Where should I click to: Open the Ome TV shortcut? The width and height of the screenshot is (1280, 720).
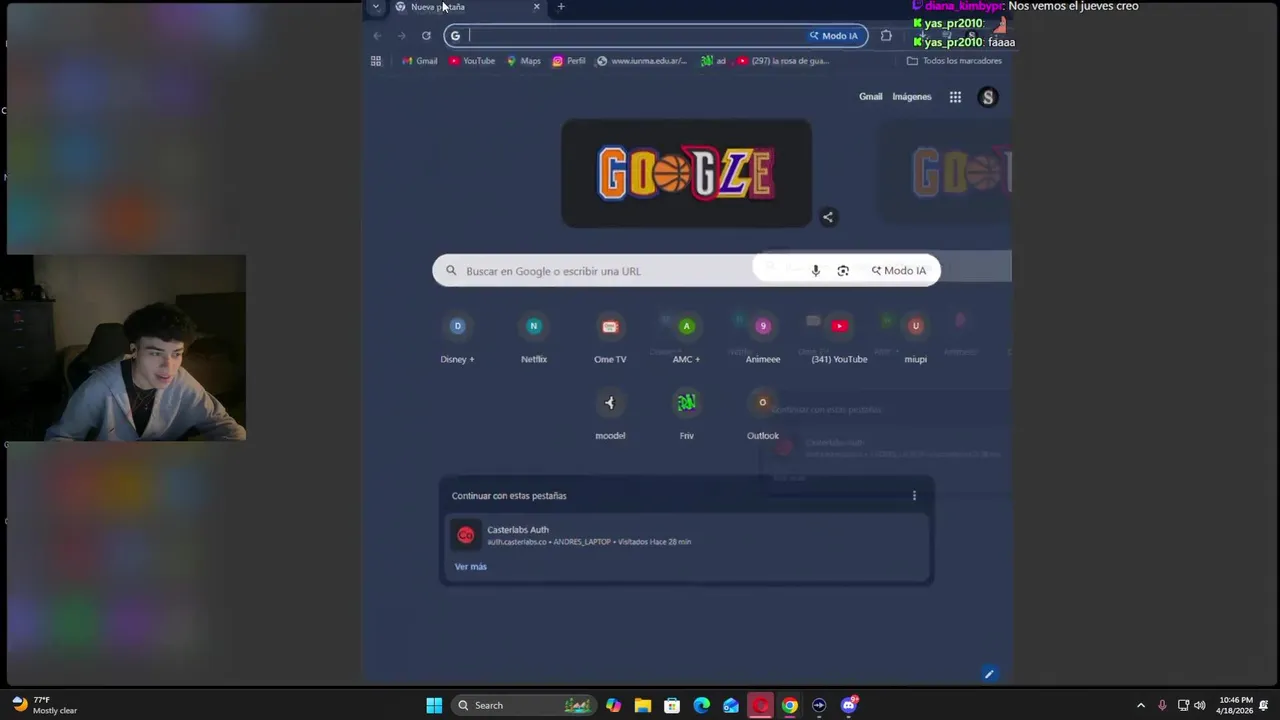pyautogui.click(x=610, y=339)
